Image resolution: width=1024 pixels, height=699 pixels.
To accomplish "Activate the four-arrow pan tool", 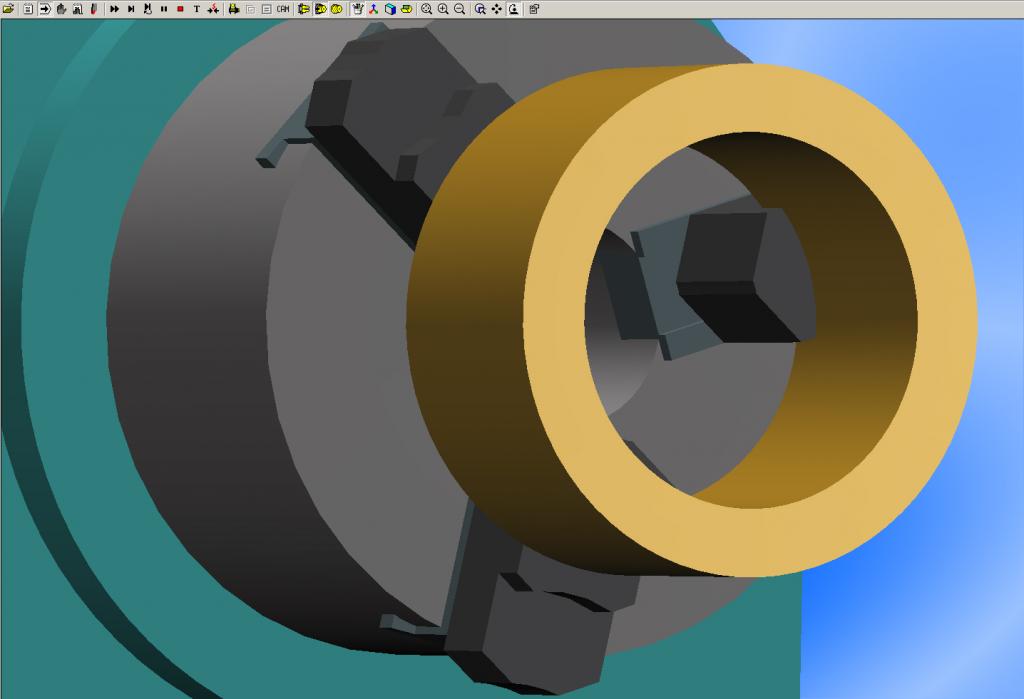I will coord(497,9).
